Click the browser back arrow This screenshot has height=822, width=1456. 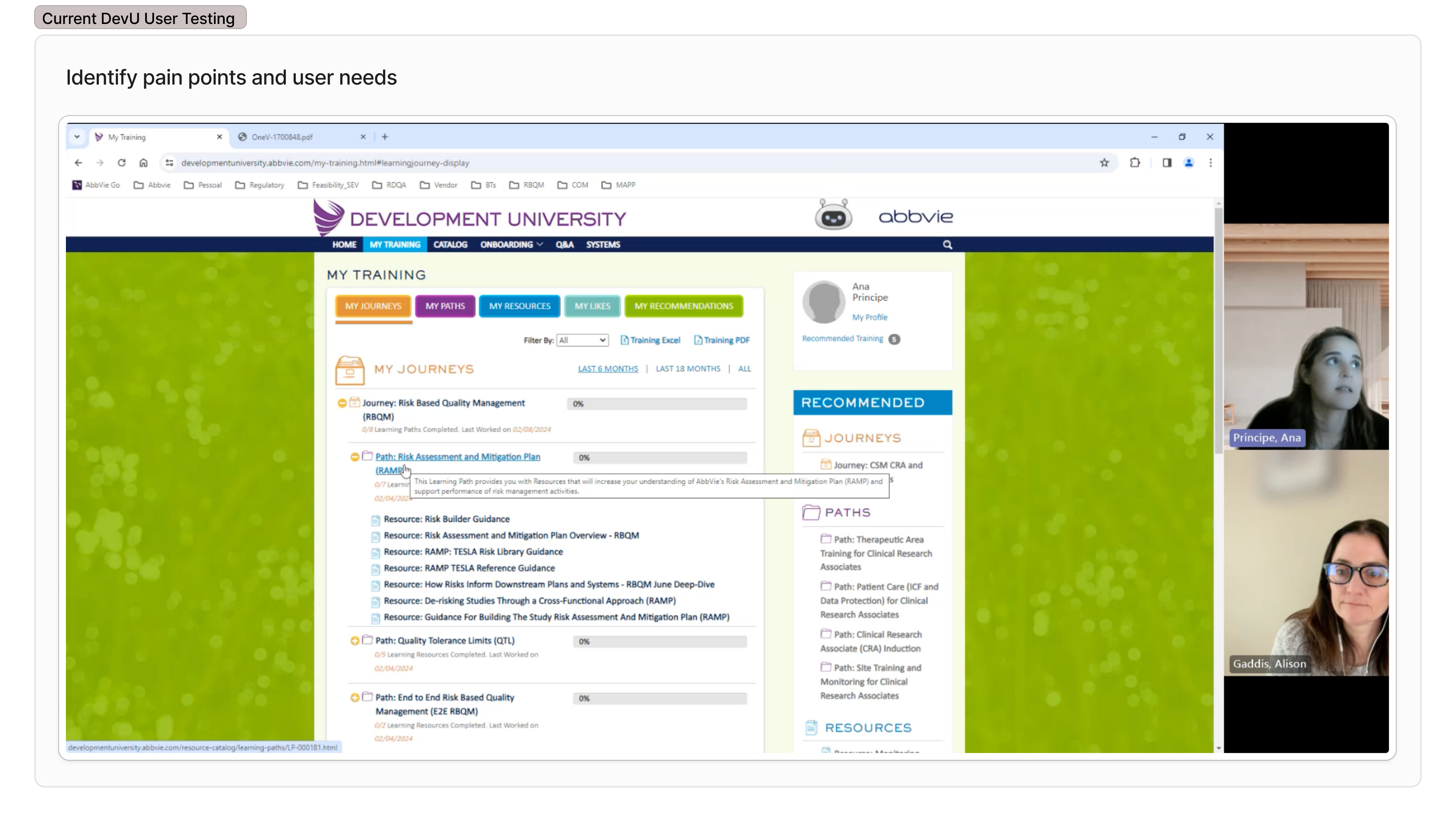tap(78, 163)
